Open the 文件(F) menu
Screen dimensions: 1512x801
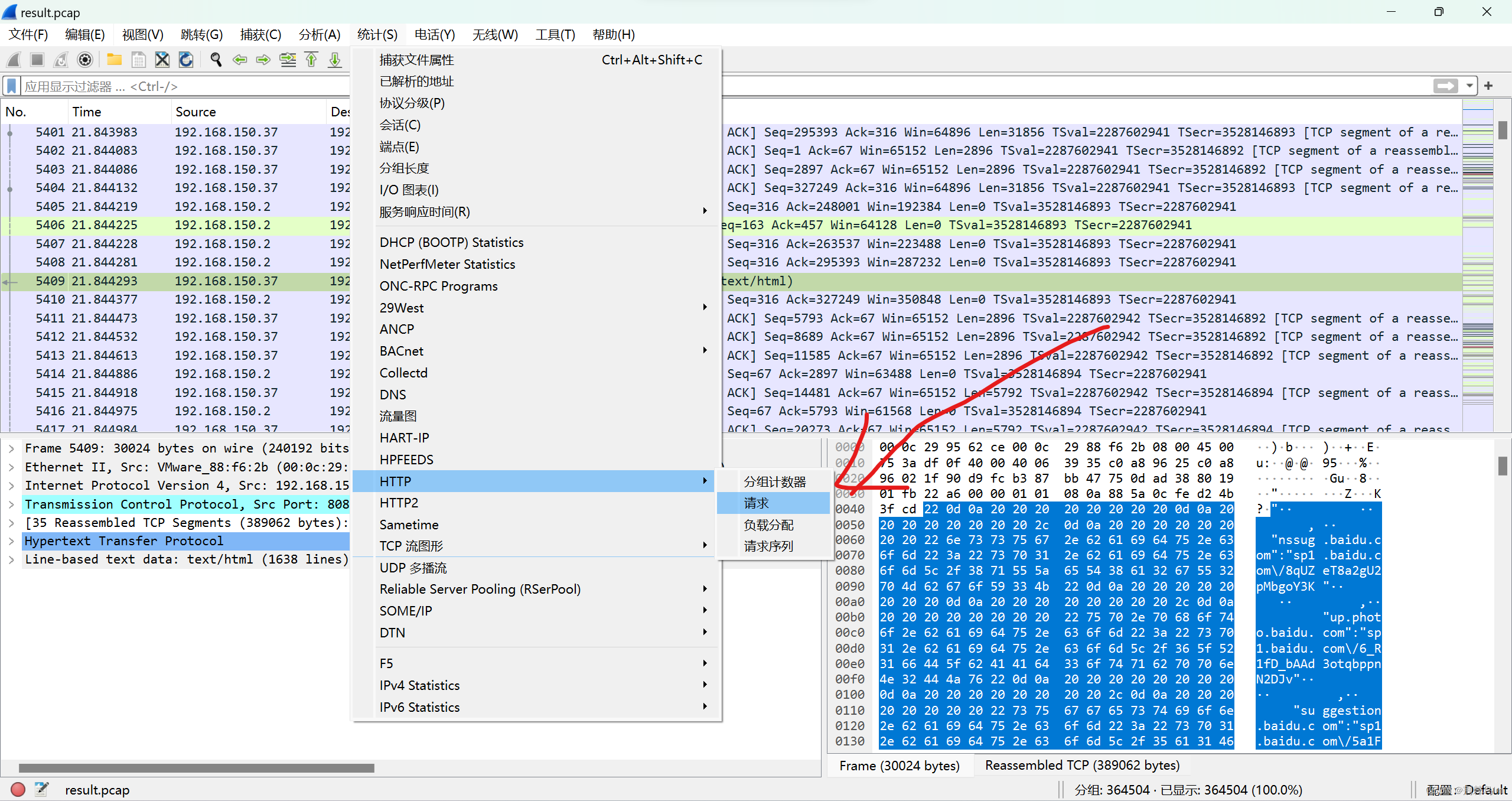pos(28,35)
